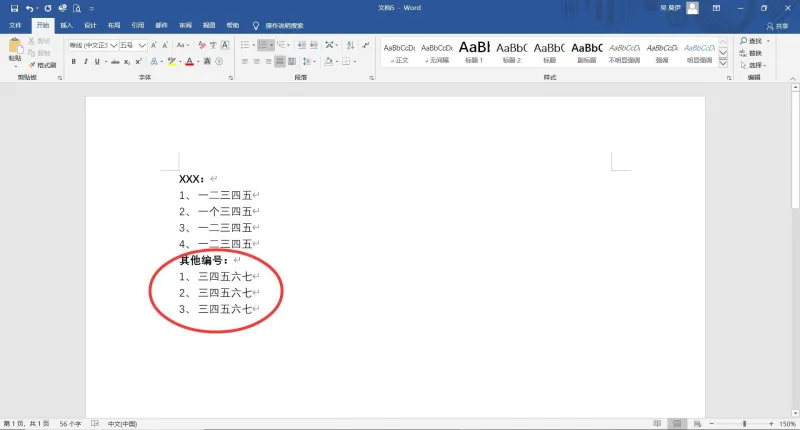Open the font size (五号) dropdown
The image size is (800, 430).
[x=142, y=45]
